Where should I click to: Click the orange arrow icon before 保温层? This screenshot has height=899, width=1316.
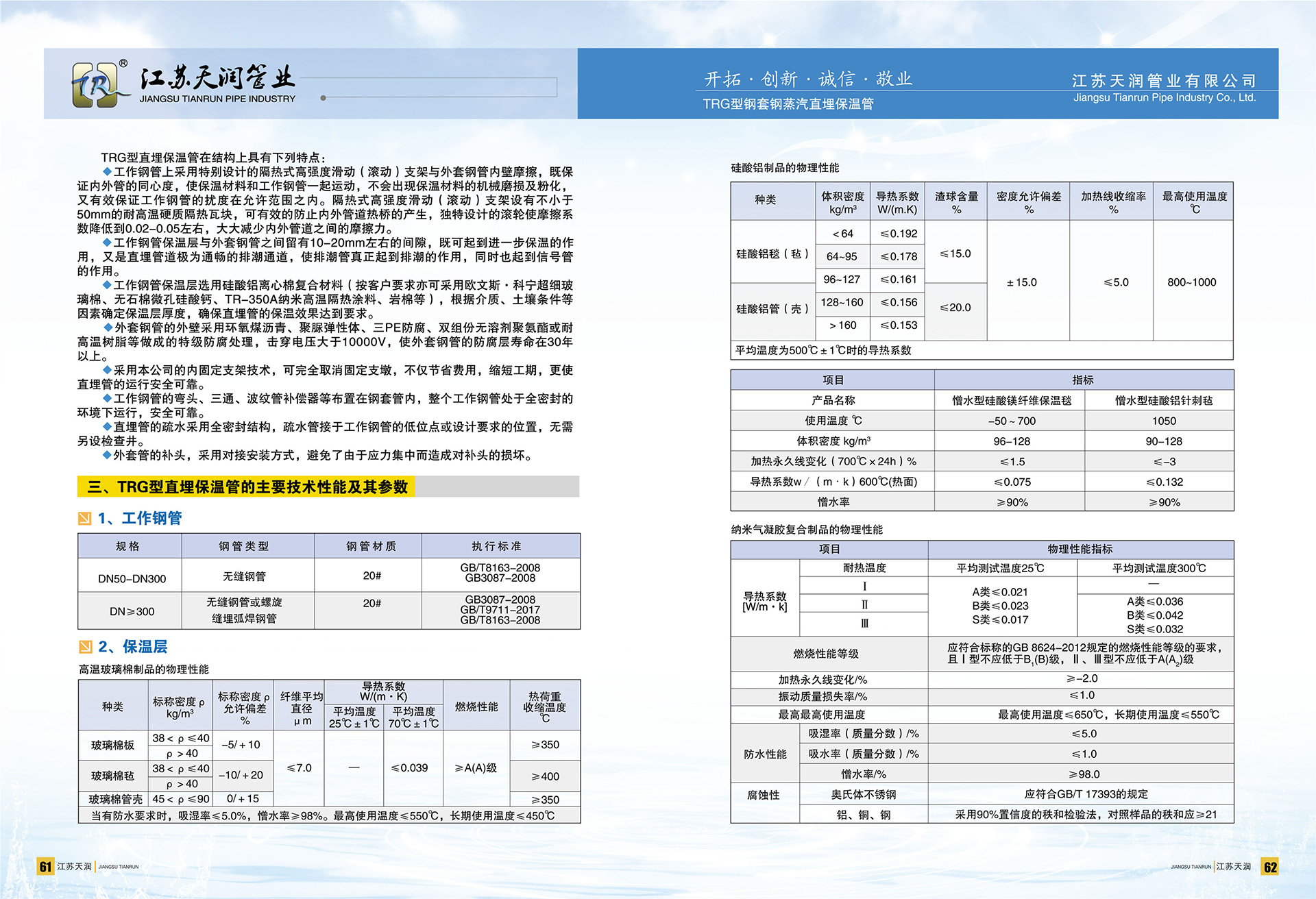click(x=86, y=646)
